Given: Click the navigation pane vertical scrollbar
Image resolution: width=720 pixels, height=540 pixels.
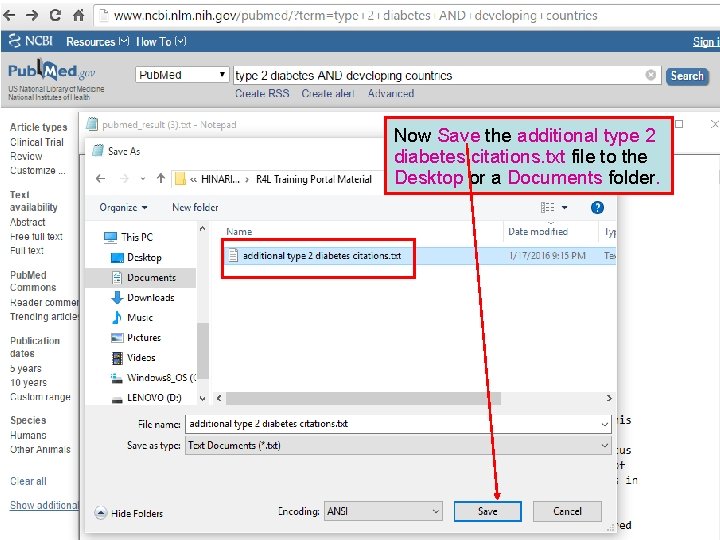Looking at the screenshot, I should coord(202,351).
